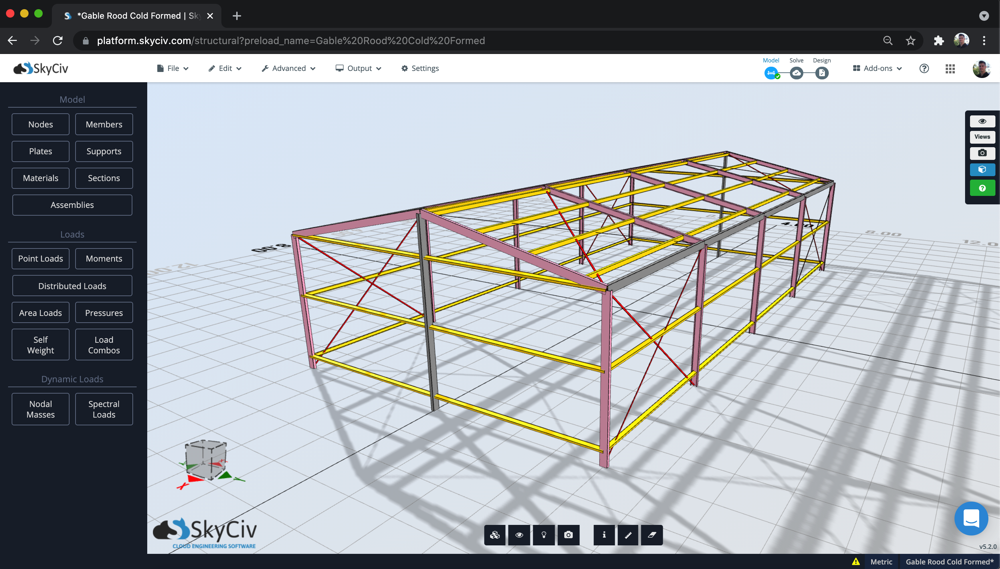
Task: Open the Settings menu item
Action: pyautogui.click(x=420, y=68)
